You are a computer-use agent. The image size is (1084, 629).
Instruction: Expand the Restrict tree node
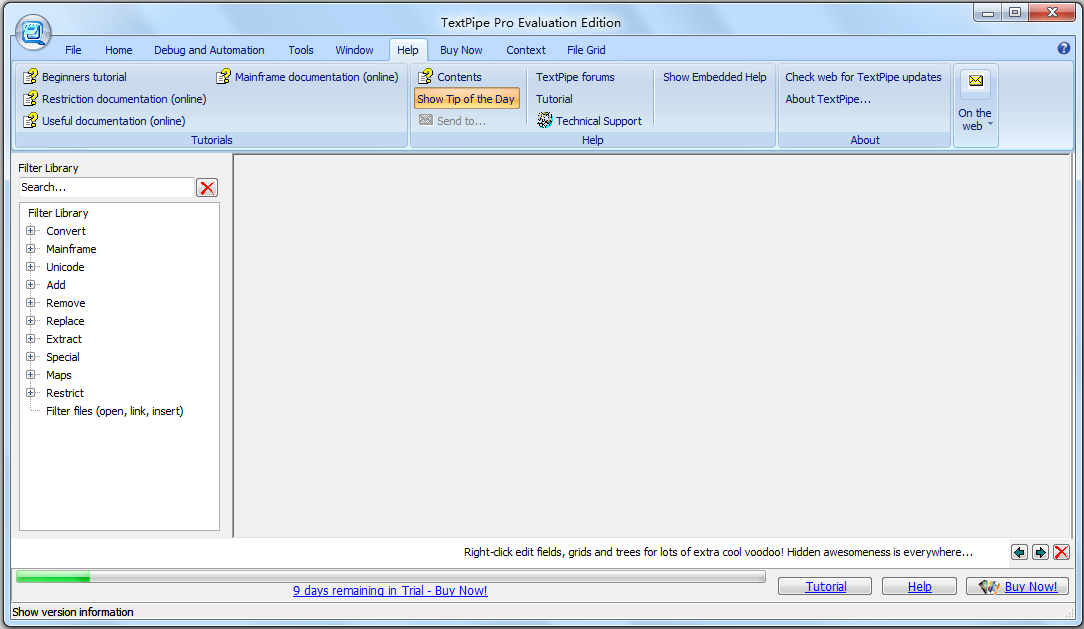30,393
